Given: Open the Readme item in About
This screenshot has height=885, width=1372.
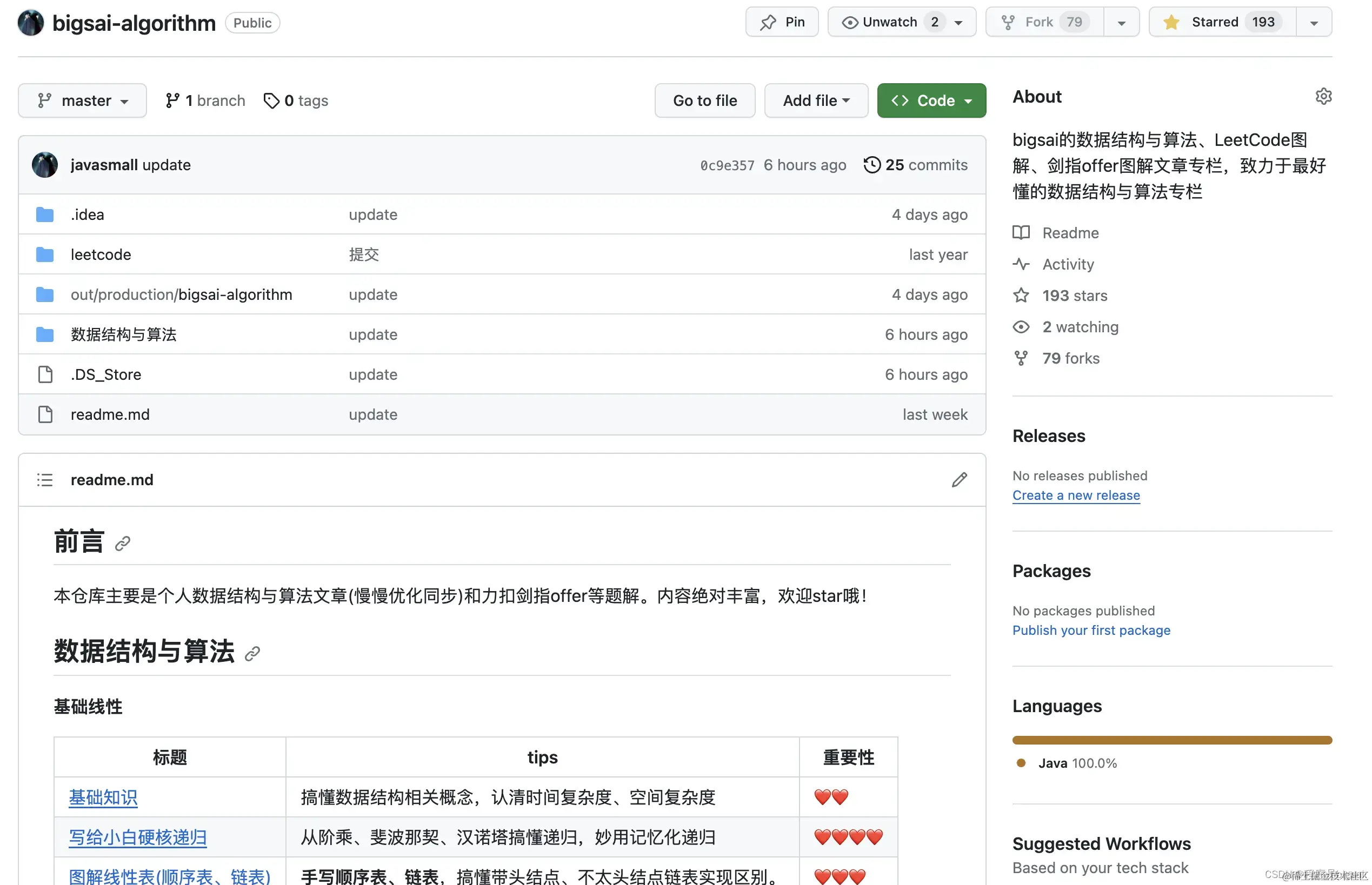Looking at the screenshot, I should pyautogui.click(x=1069, y=233).
